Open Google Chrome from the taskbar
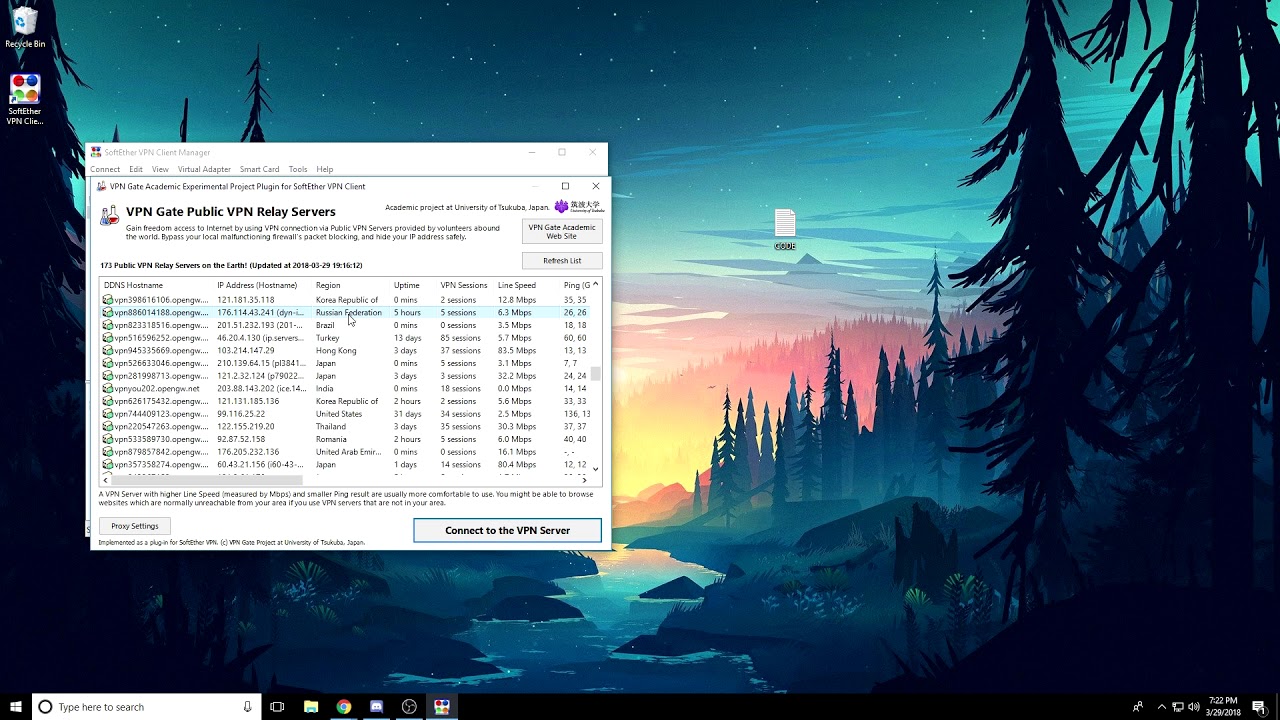 coord(344,707)
